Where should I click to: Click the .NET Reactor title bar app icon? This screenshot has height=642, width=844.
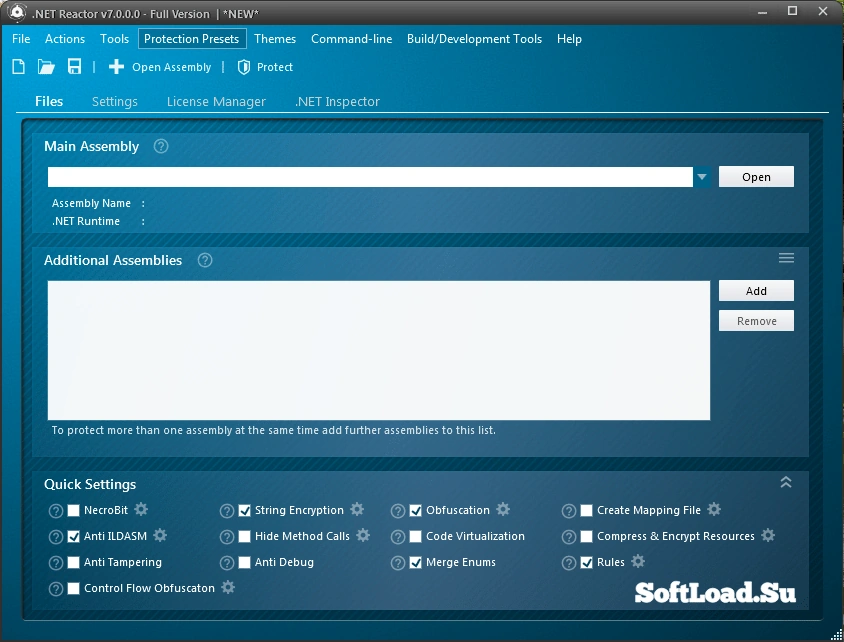pos(17,12)
